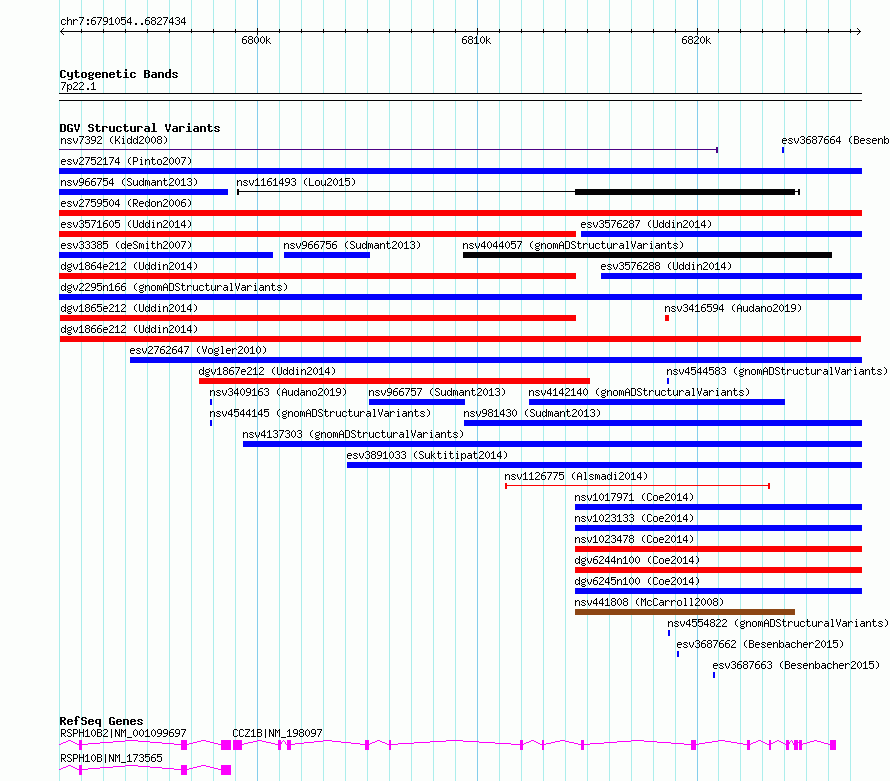Open the esv3576288 (Uddin2014) label
890x781 pixels.
pos(666,266)
